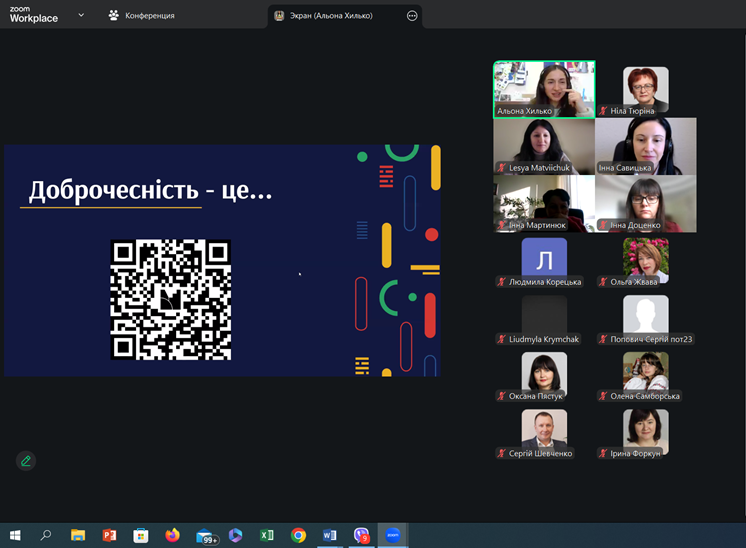Switch to the Конференция tab
Screen dimensions: 746x548
point(142,16)
